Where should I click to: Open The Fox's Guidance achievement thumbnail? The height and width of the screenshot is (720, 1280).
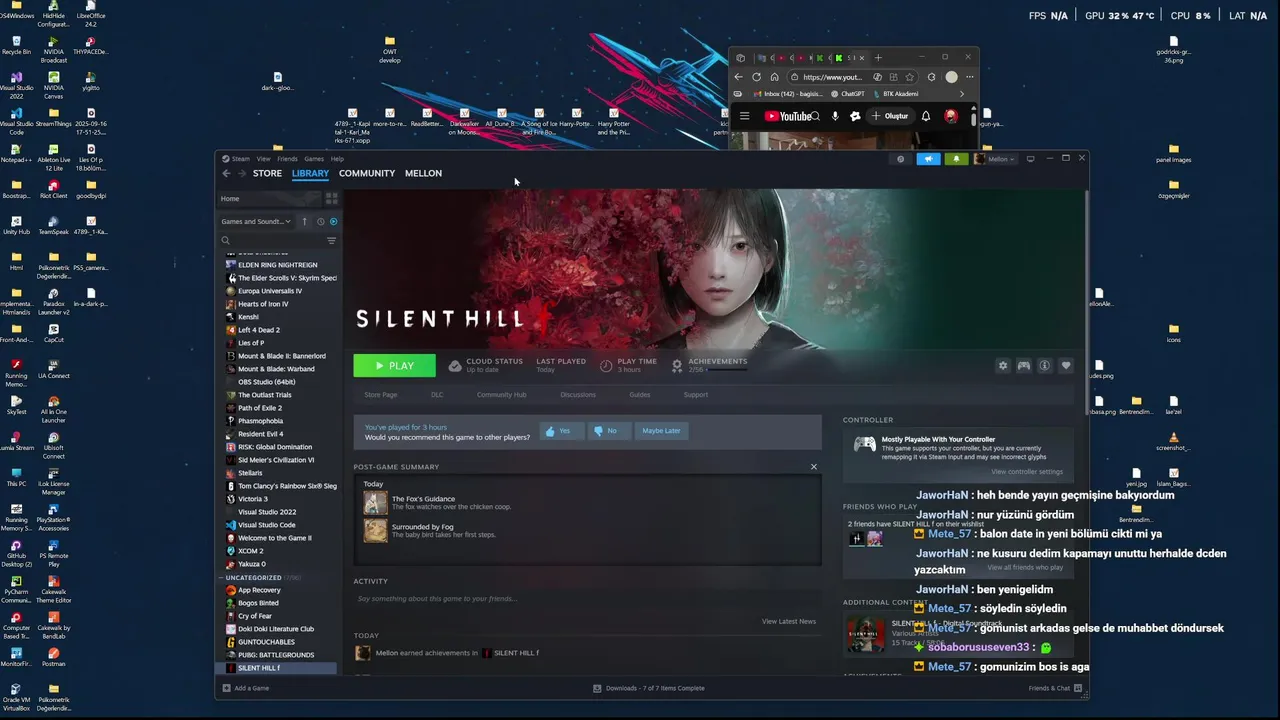(x=375, y=503)
